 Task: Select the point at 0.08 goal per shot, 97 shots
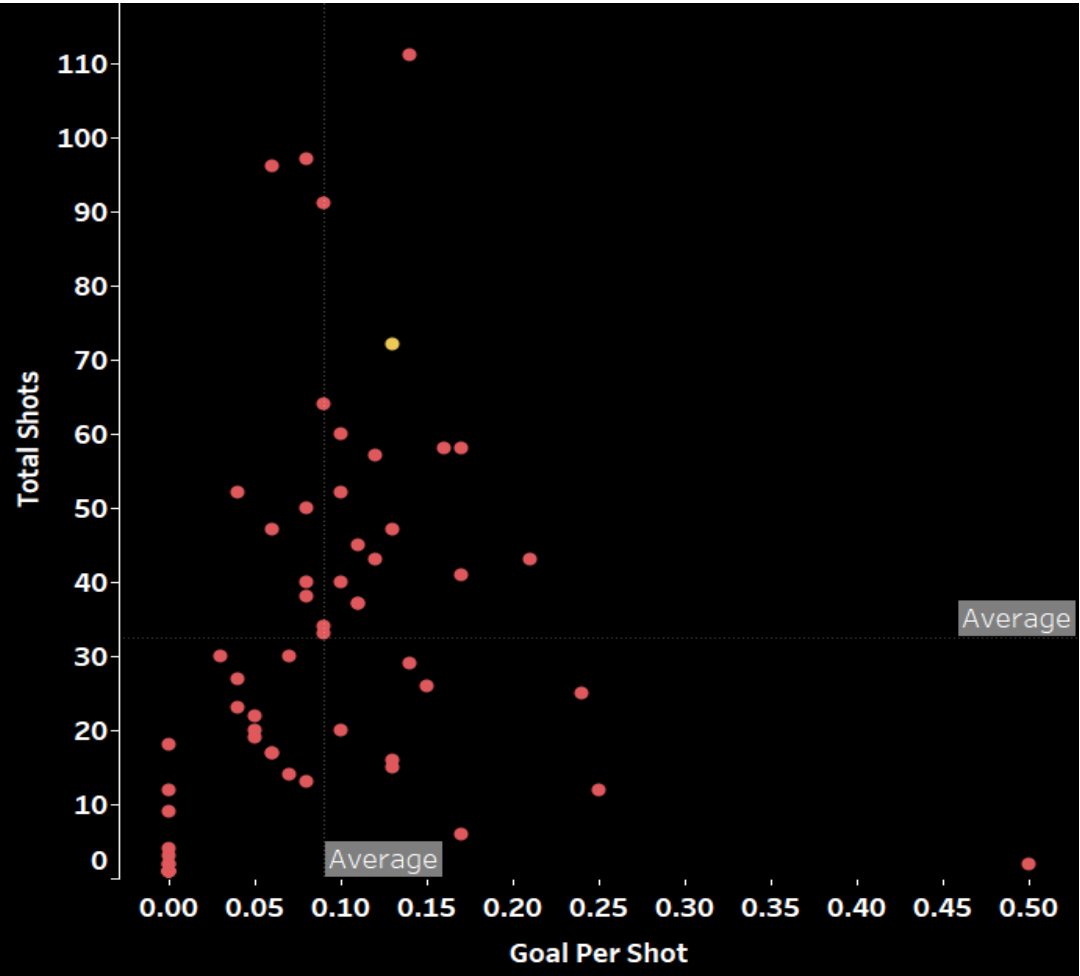click(306, 158)
